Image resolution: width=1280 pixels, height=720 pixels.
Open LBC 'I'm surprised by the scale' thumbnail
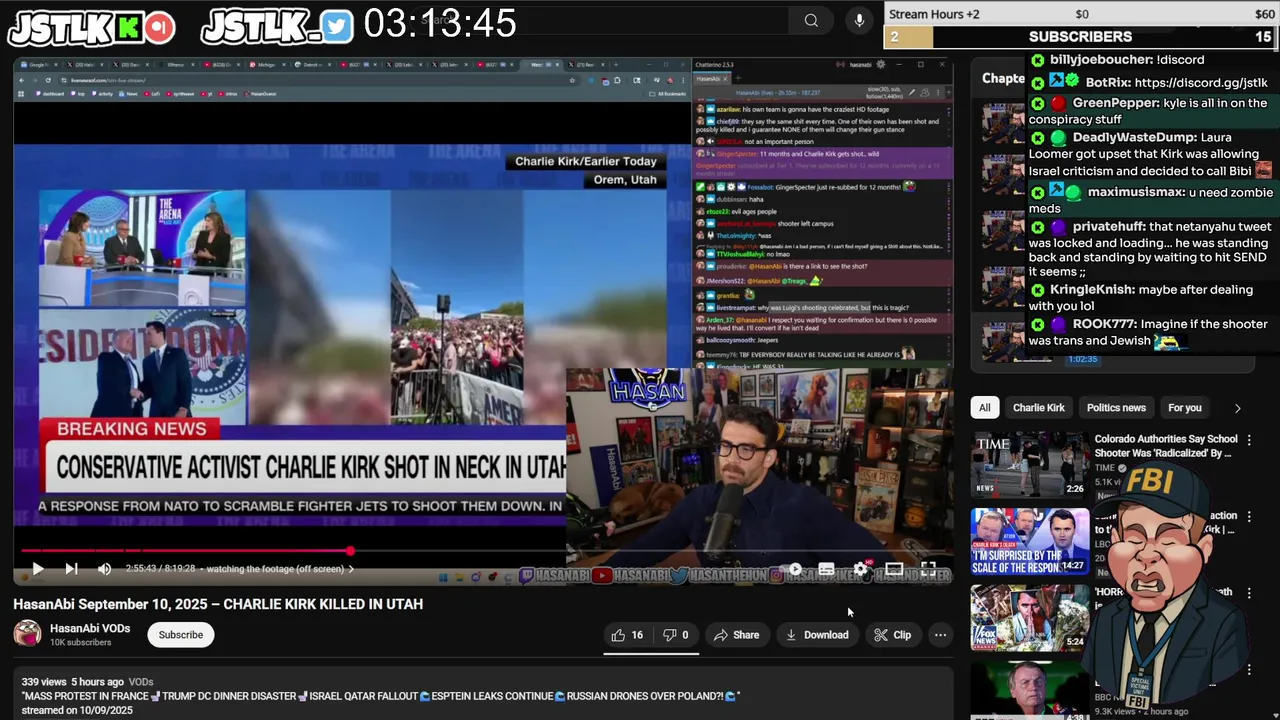coord(1030,542)
